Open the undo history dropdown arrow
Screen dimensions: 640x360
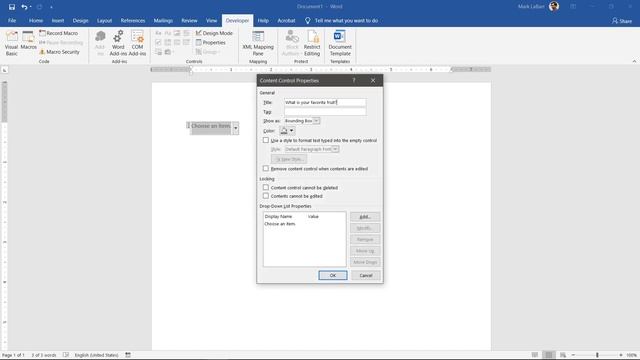[x=31, y=7]
